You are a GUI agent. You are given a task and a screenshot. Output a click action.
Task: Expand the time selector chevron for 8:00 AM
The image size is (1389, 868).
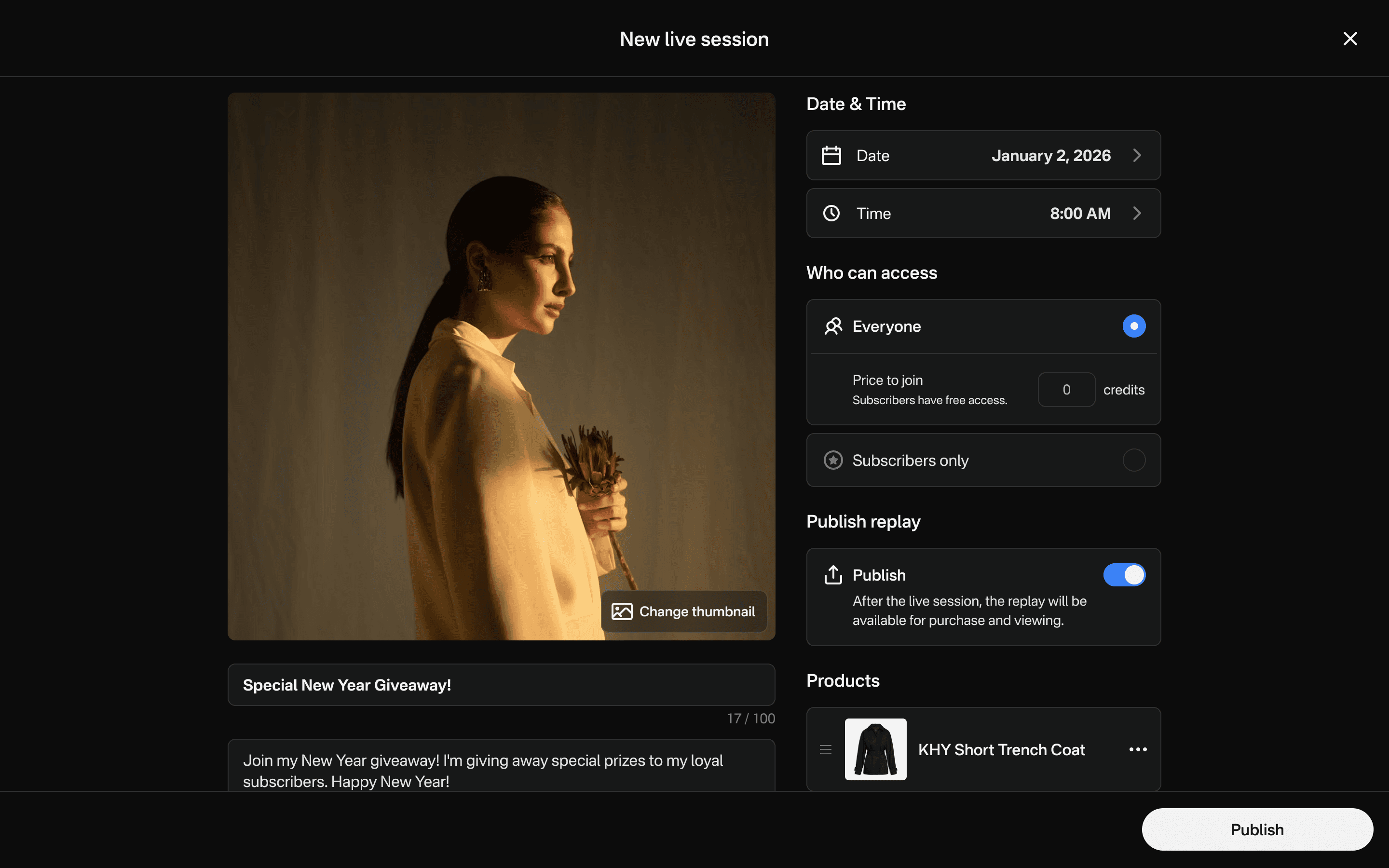[x=1137, y=214]
